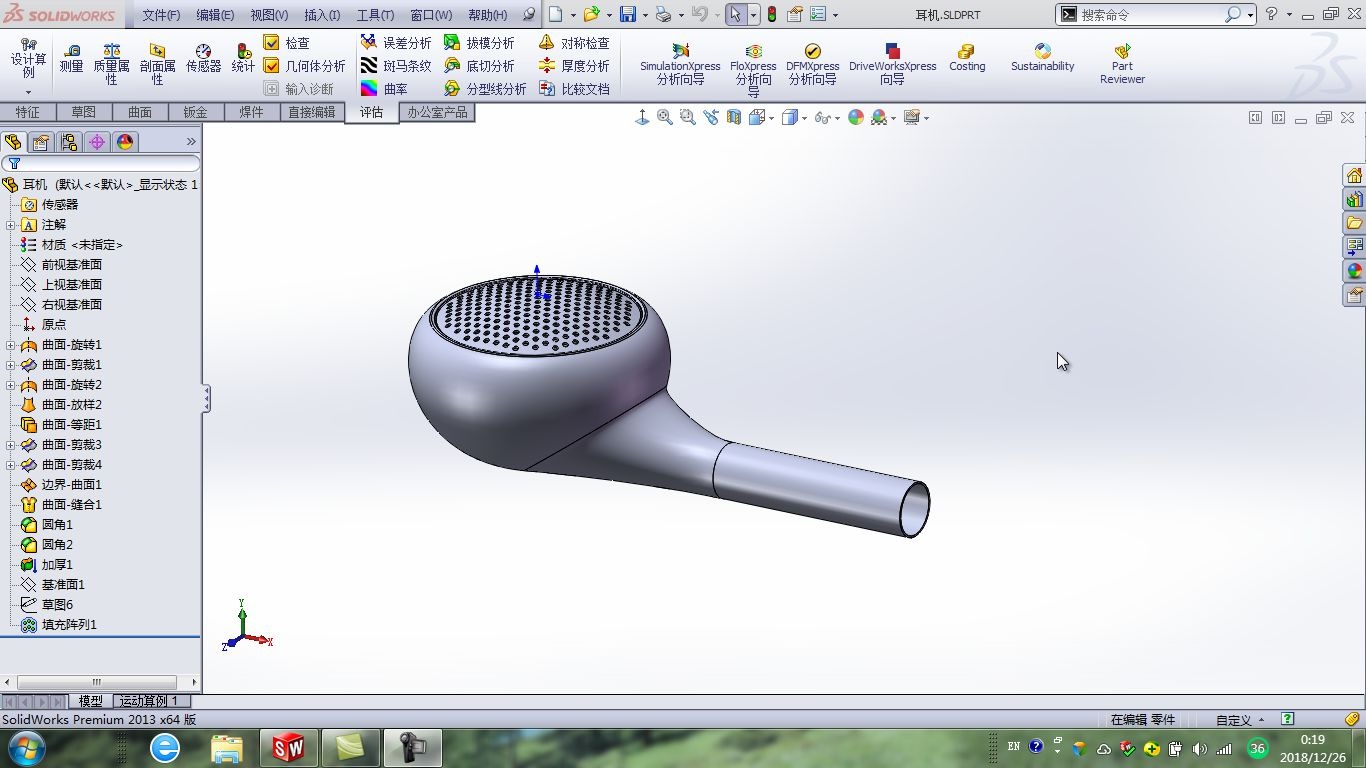Screen dimensions: 1366x768
Task: Open the hide/show items eyeglasses dropdown
Action: tap(838, 117)
